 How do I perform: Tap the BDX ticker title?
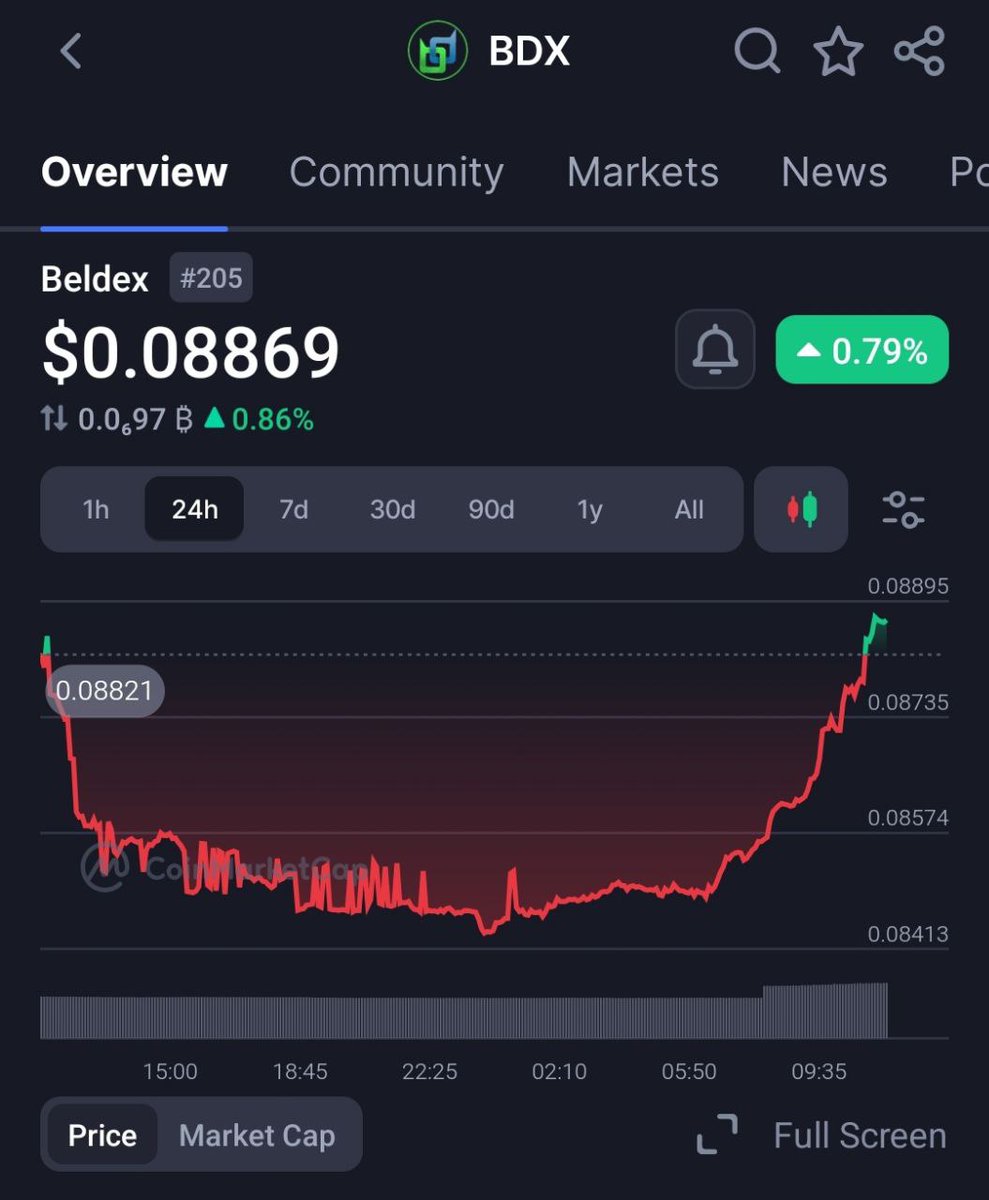click(x=529, y=51)
